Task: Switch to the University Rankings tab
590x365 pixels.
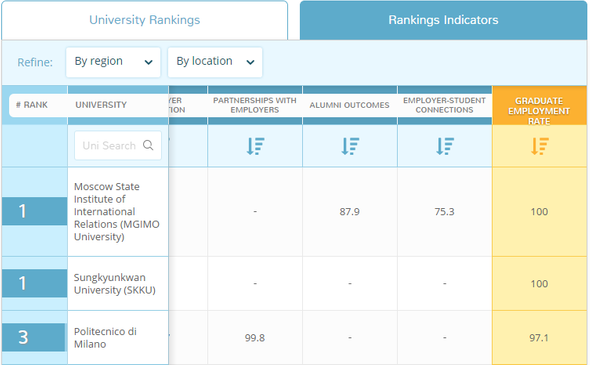Action: (144, 20)
